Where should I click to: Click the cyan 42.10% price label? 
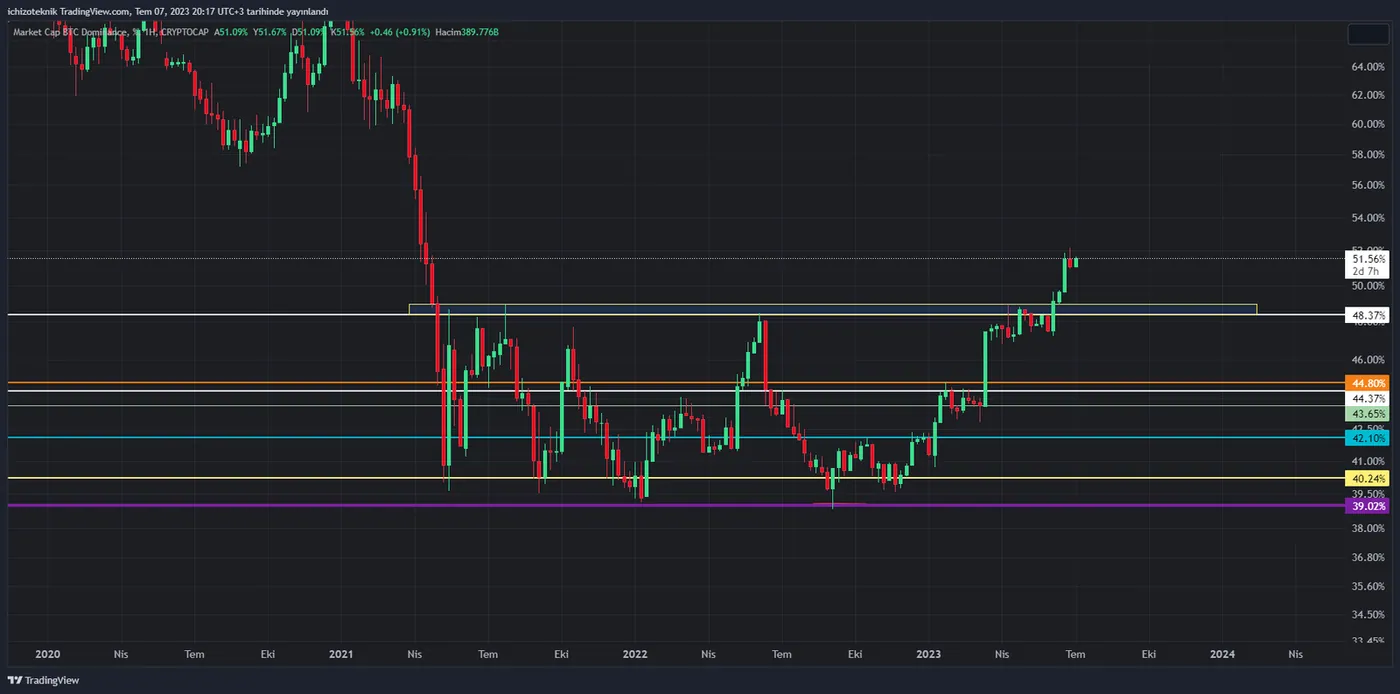coord(1369,438)
